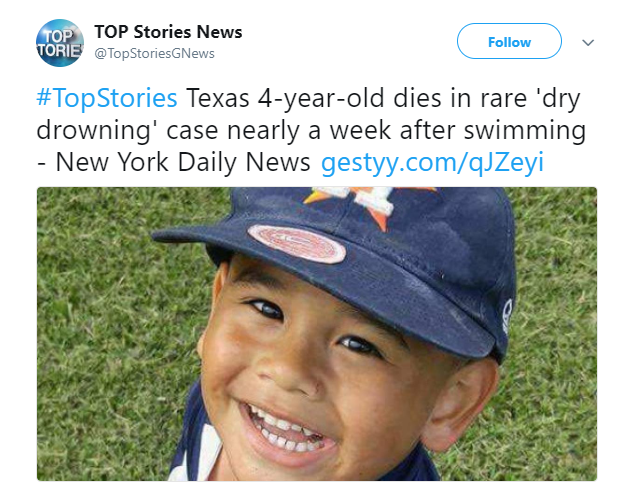The width and height of the screenshot is (635, 483).
Task: Click the TOP Stories News display name
Action: [x=168, y=32]
